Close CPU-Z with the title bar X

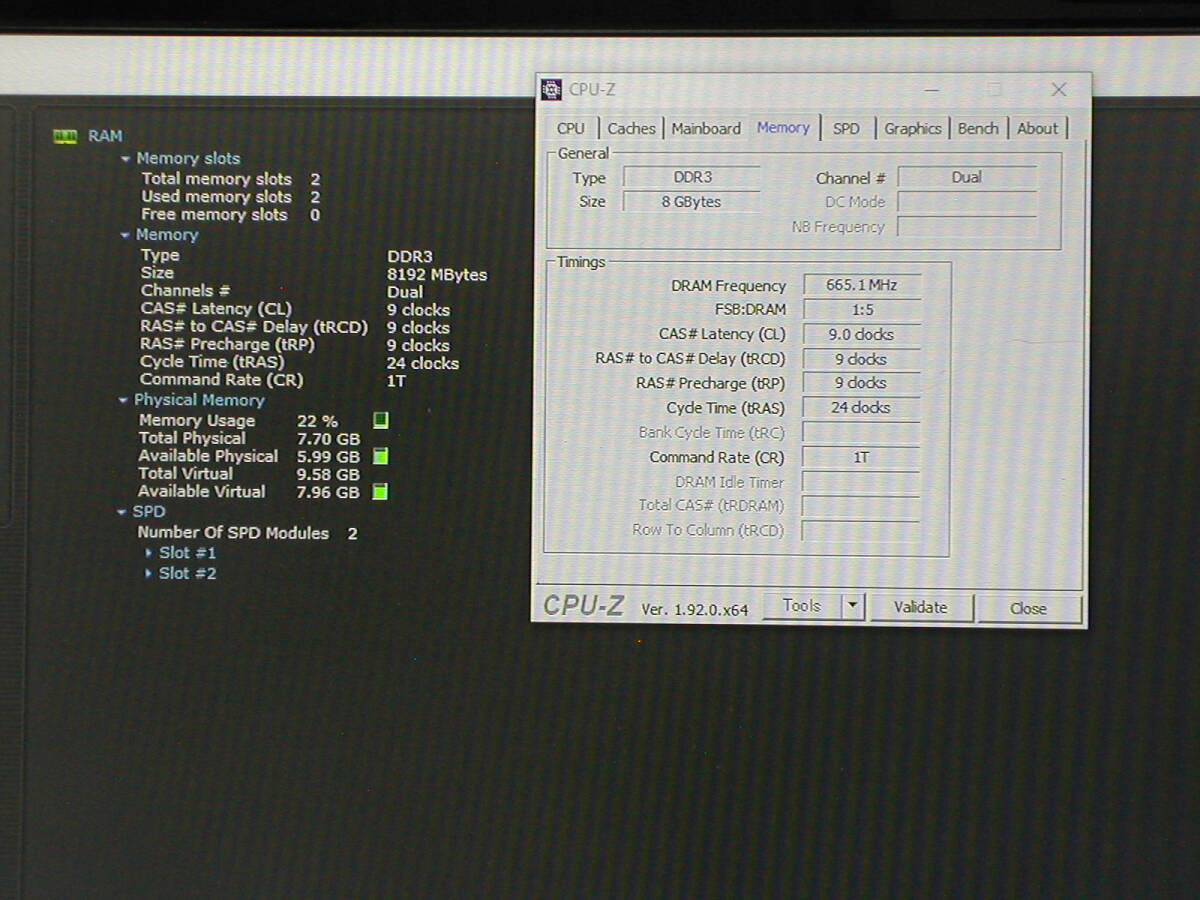coord(1058,90)
